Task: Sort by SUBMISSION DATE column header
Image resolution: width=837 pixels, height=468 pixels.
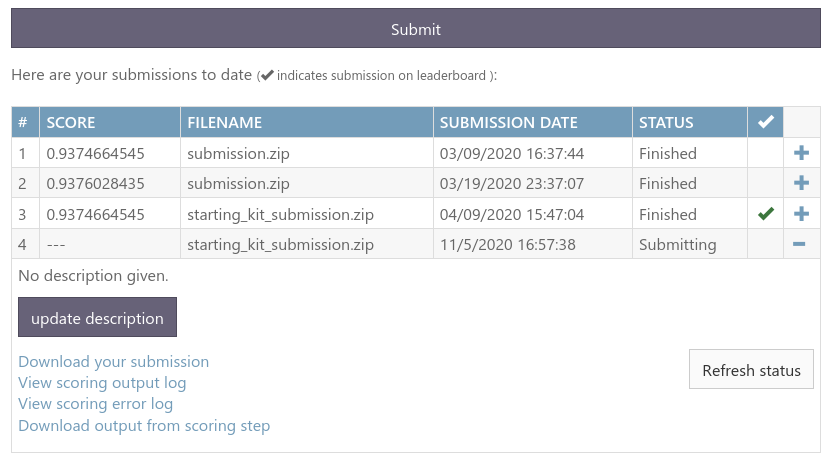Action: (508, 123)
